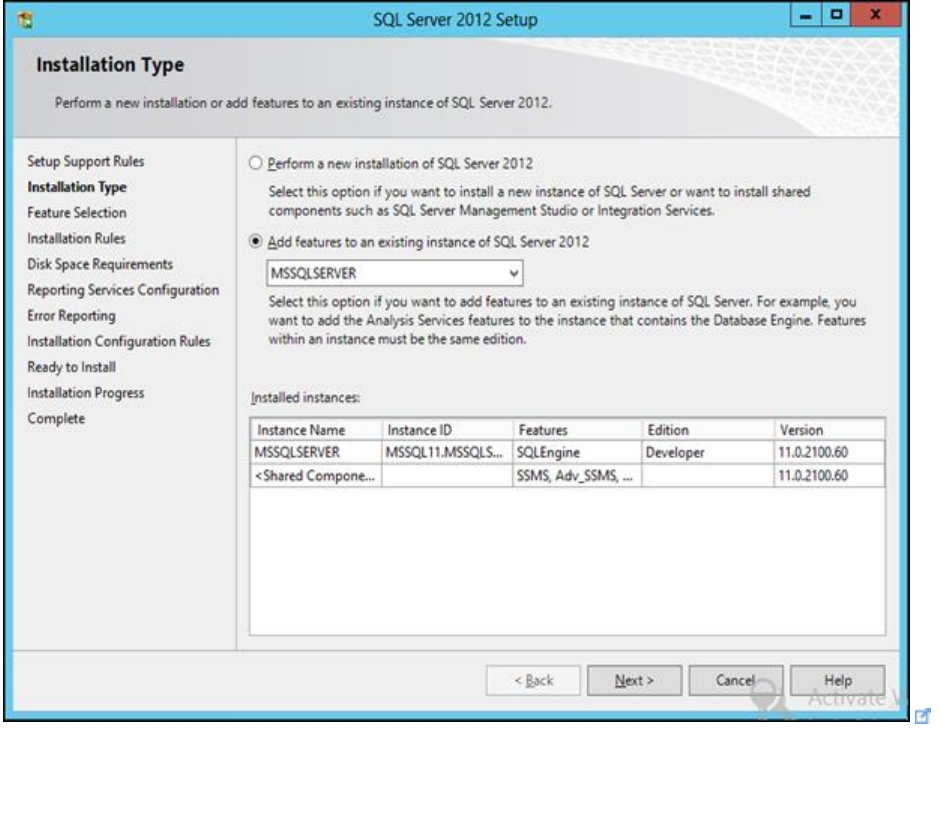
Task: Select the Installation Type step
Action: tap(77, 187)
